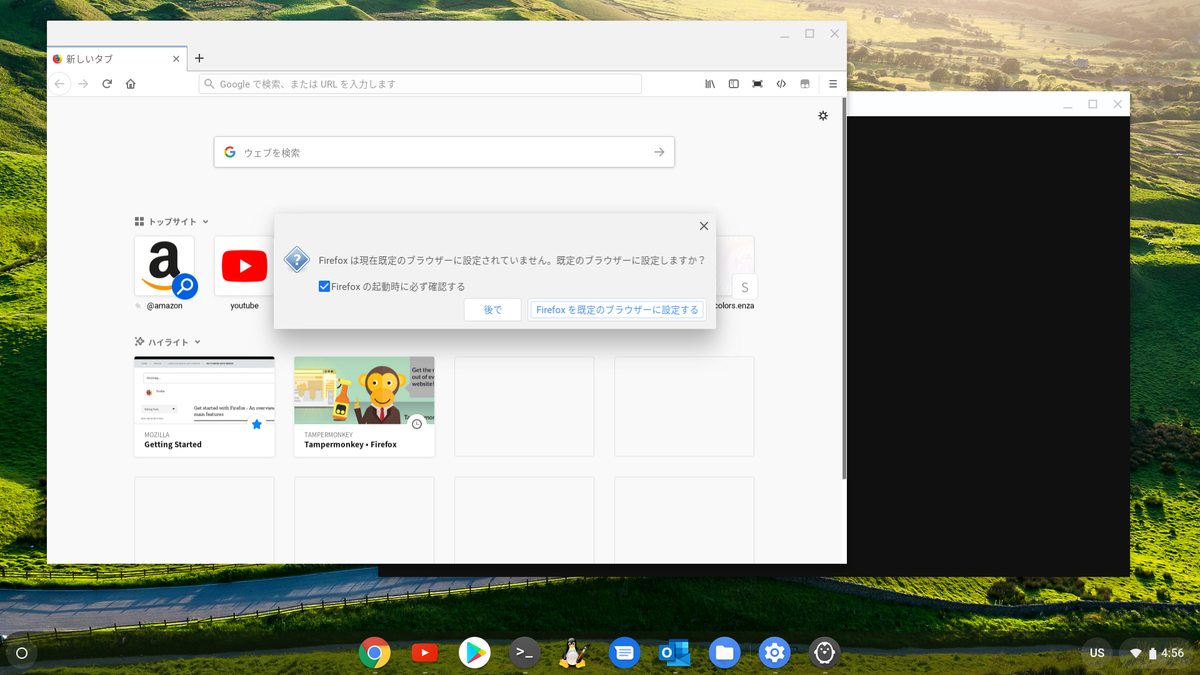Viewport: 1200px width, 675px height.
Task: Add a new tab with plus
Action: 199,58
